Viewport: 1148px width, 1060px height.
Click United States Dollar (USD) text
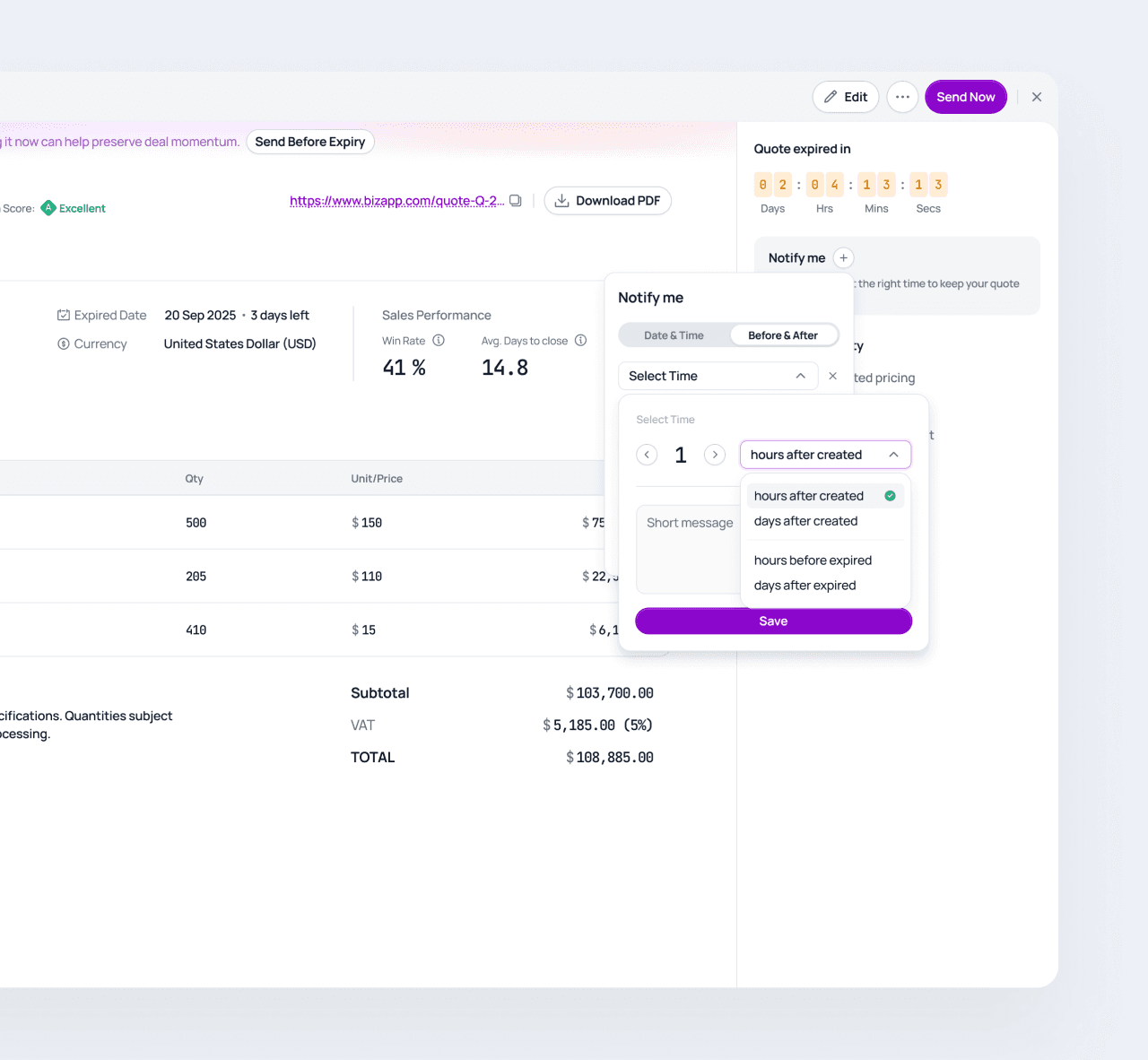coord(240,344)
